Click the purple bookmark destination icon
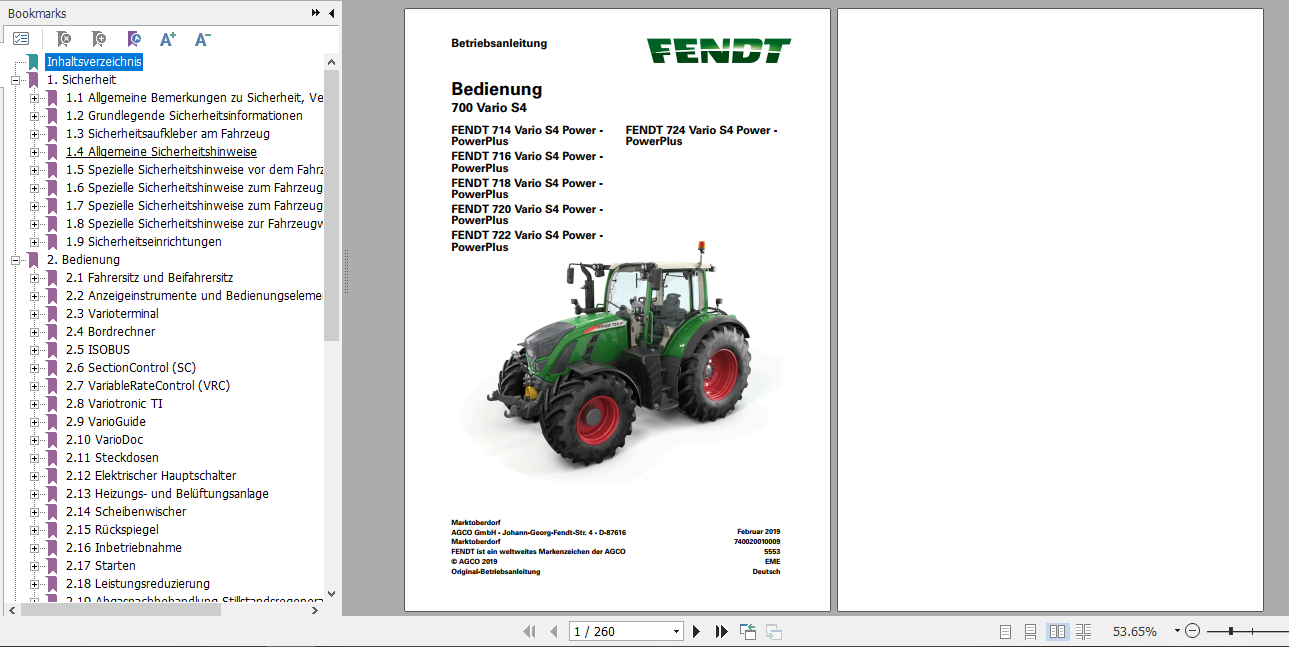The height and width of the screenshot is (647, 1289). (x=133, y=39)
